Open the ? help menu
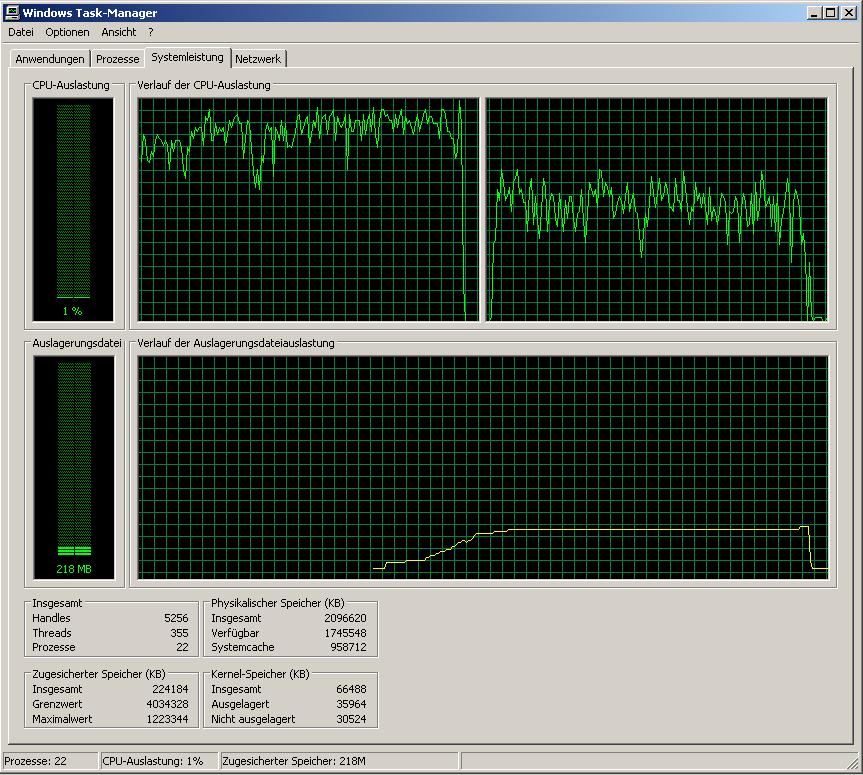This screenshot has height=775, width=863. coord(151,32)
